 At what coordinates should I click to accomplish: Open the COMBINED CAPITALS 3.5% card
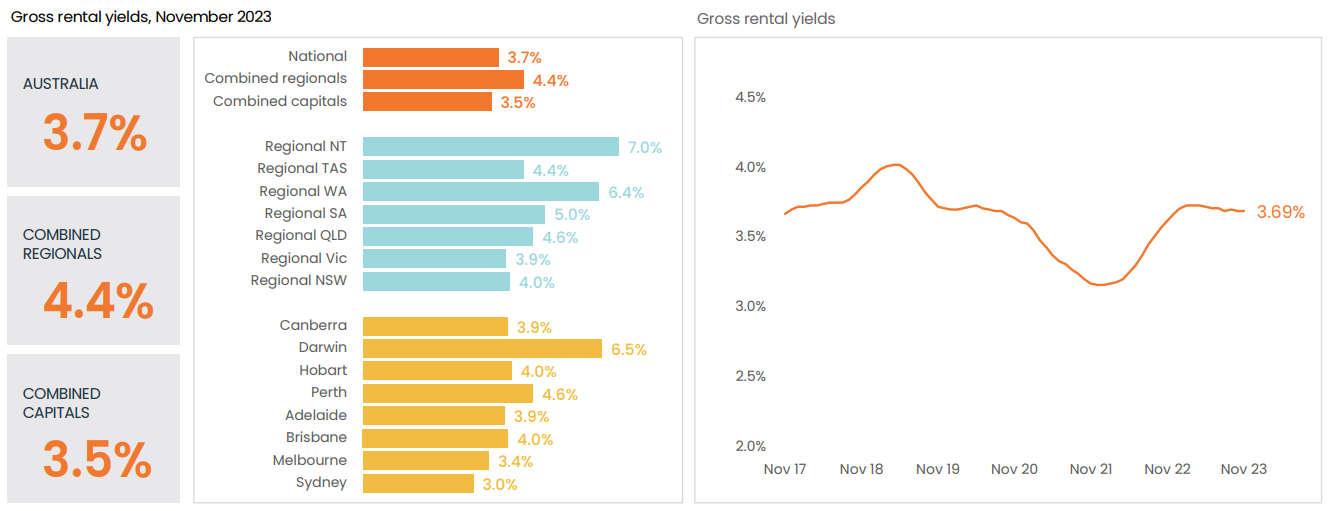[x=93, y=428]
